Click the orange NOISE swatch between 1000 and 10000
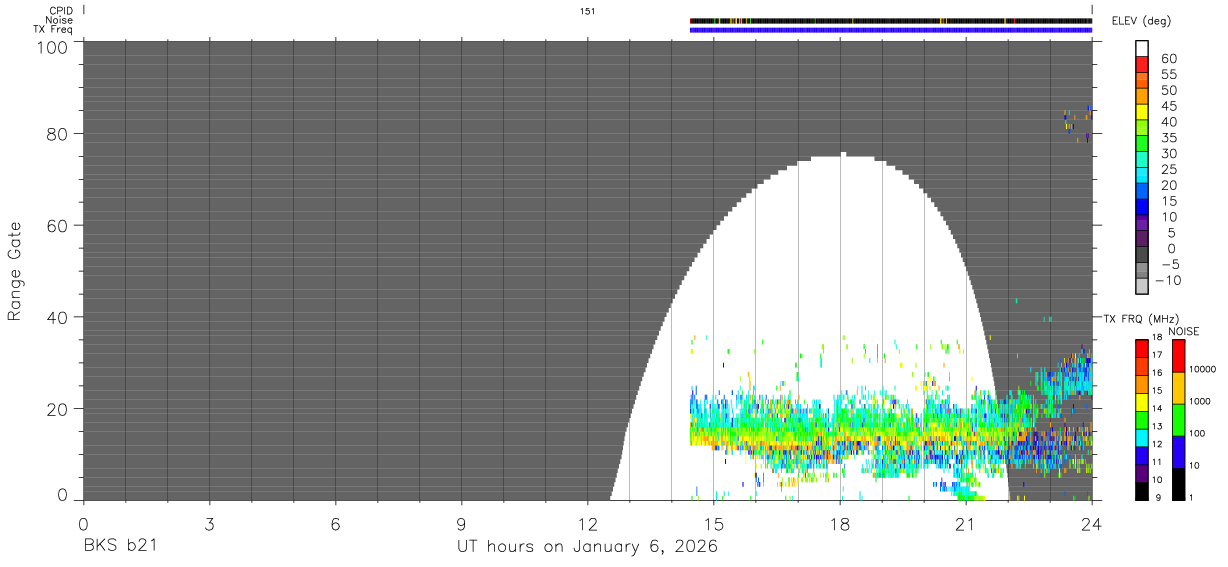 point(1178,388)
